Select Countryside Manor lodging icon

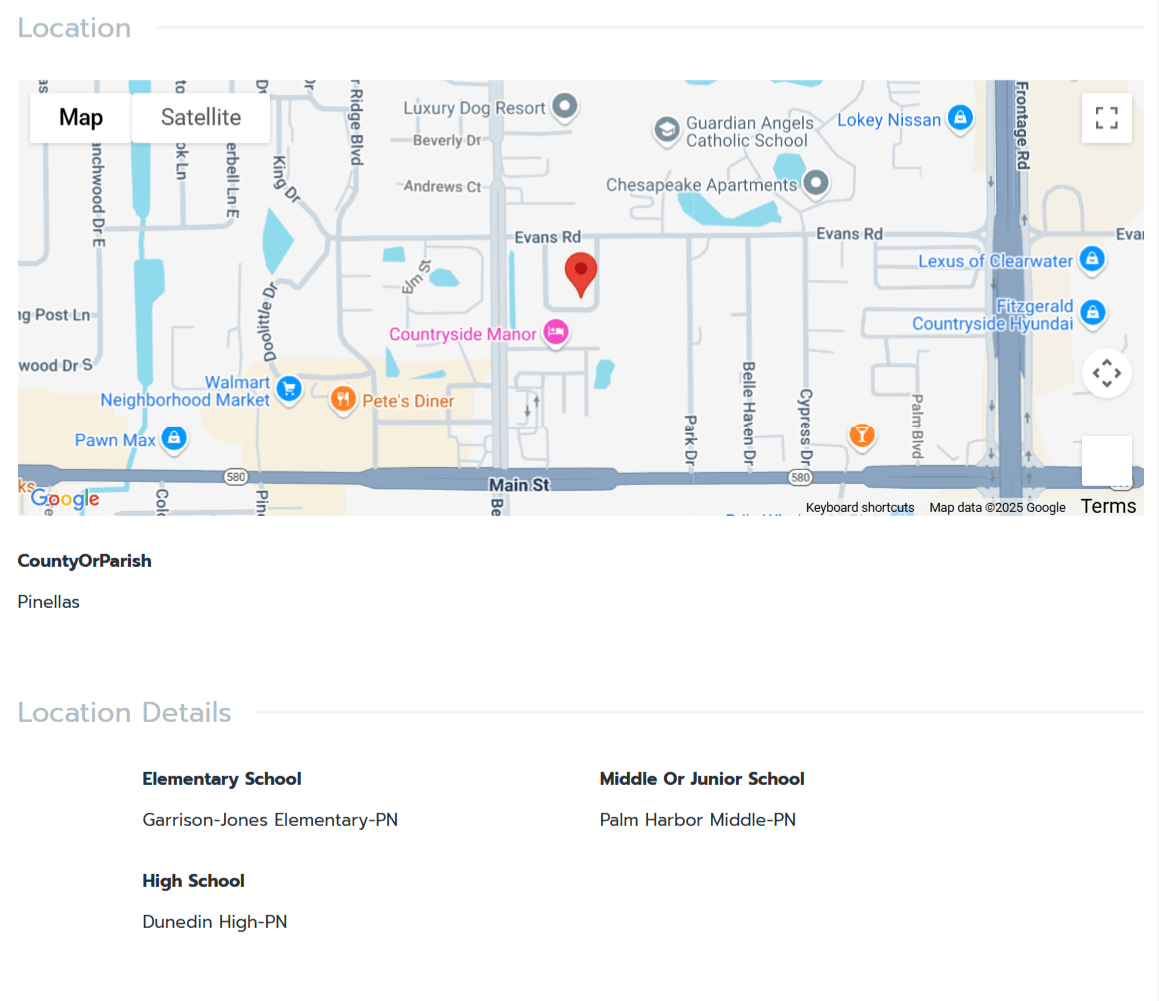pyautogui.click(x=556, y=332)
